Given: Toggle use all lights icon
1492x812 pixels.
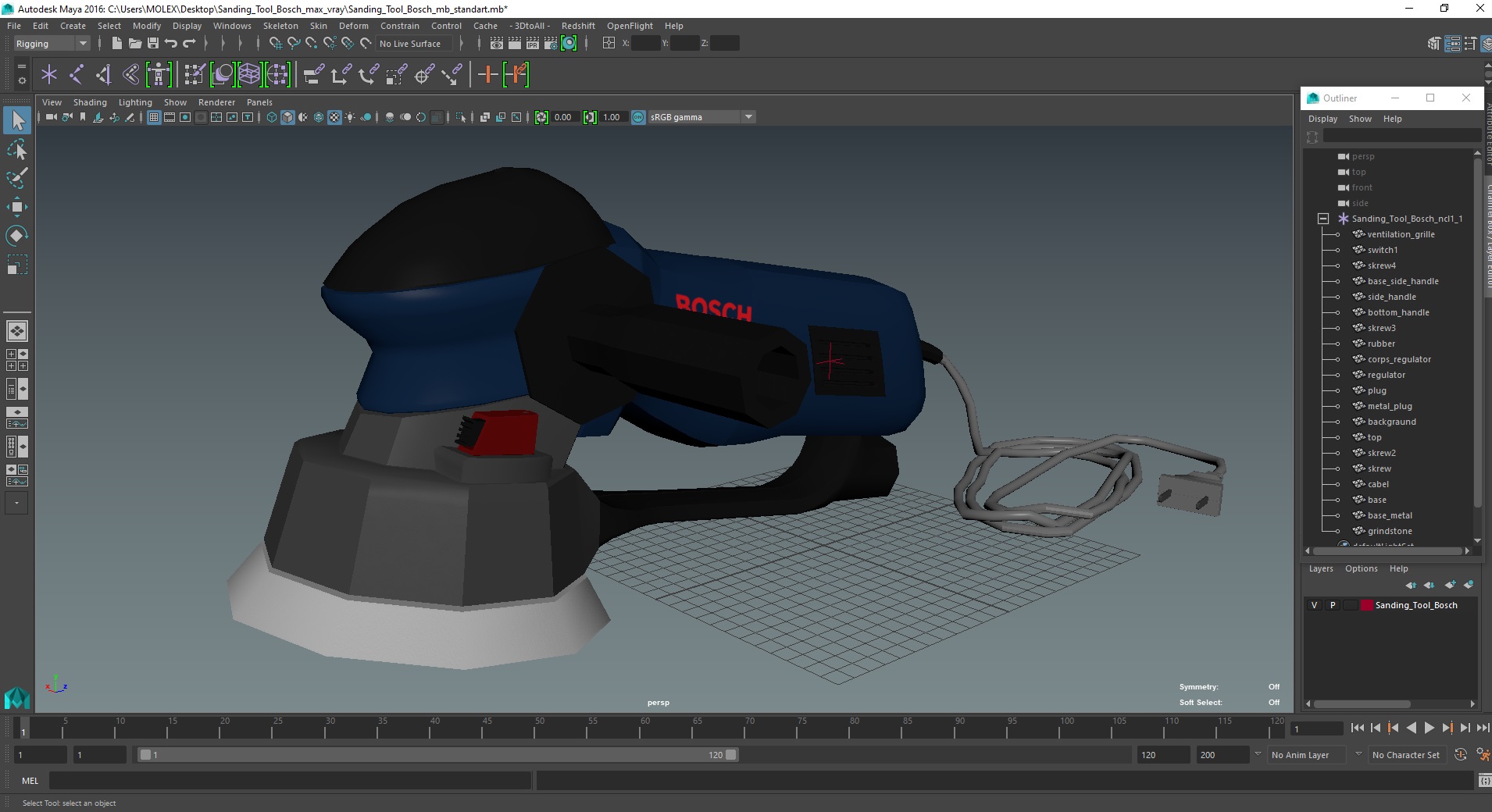Looking at the screenshot, I should 350,117.
